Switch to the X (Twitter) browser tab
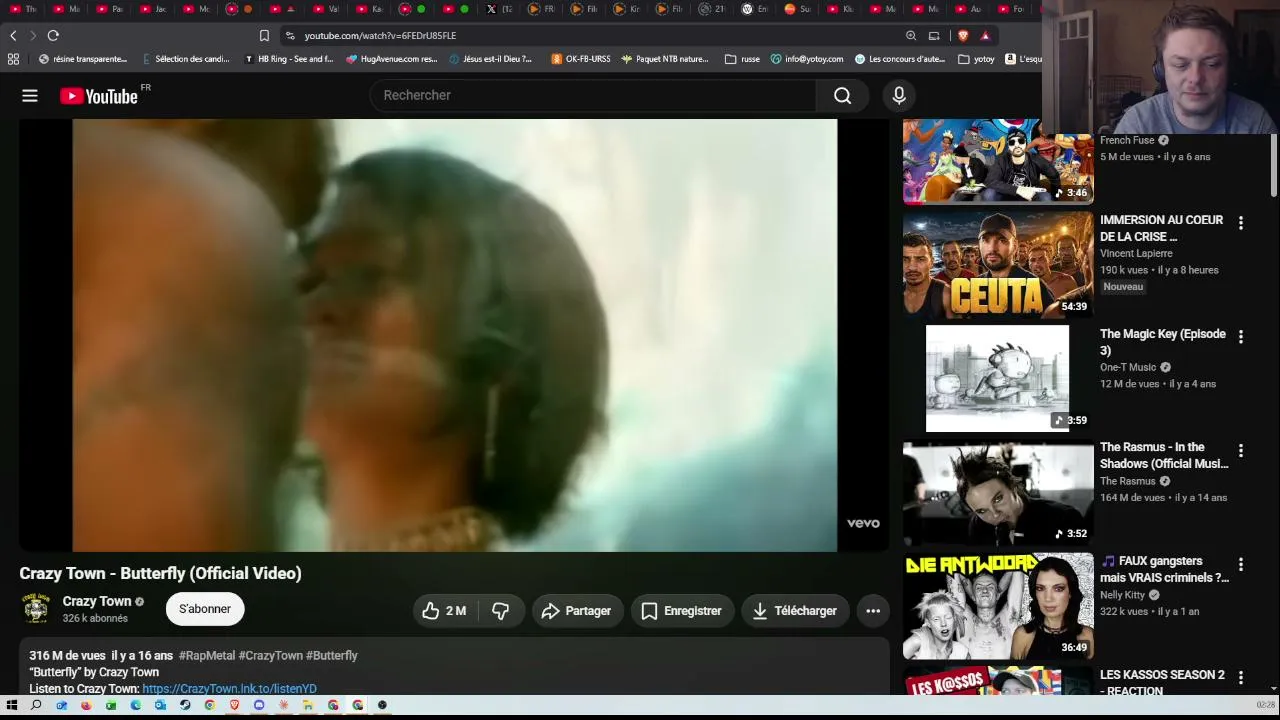The height and width of the screenshot is (720, 1280). pos(498,9)
